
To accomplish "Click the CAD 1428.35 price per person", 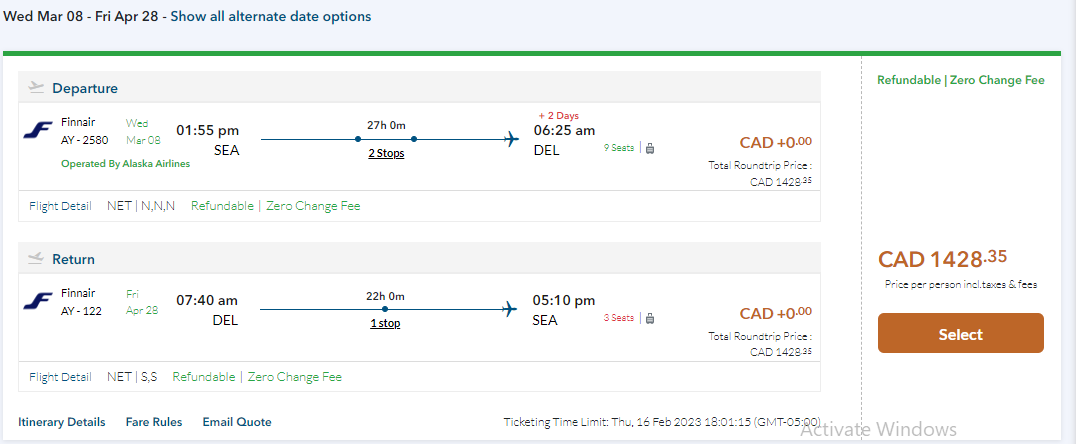I will click(942, 260).
